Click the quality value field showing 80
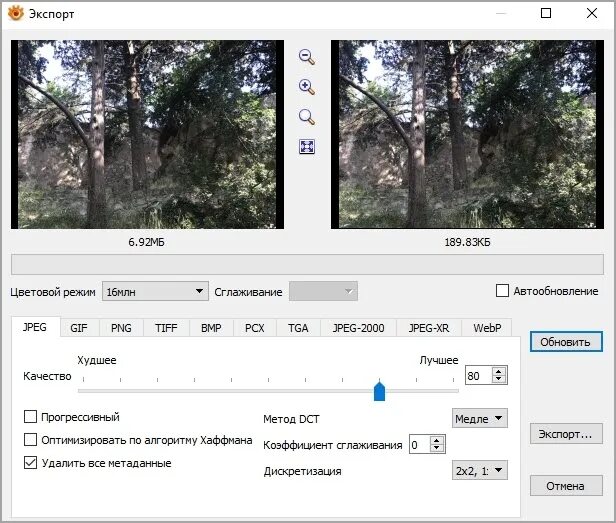Image resolution: width=616 pixels, height=523 pixels. coord(478,376)
